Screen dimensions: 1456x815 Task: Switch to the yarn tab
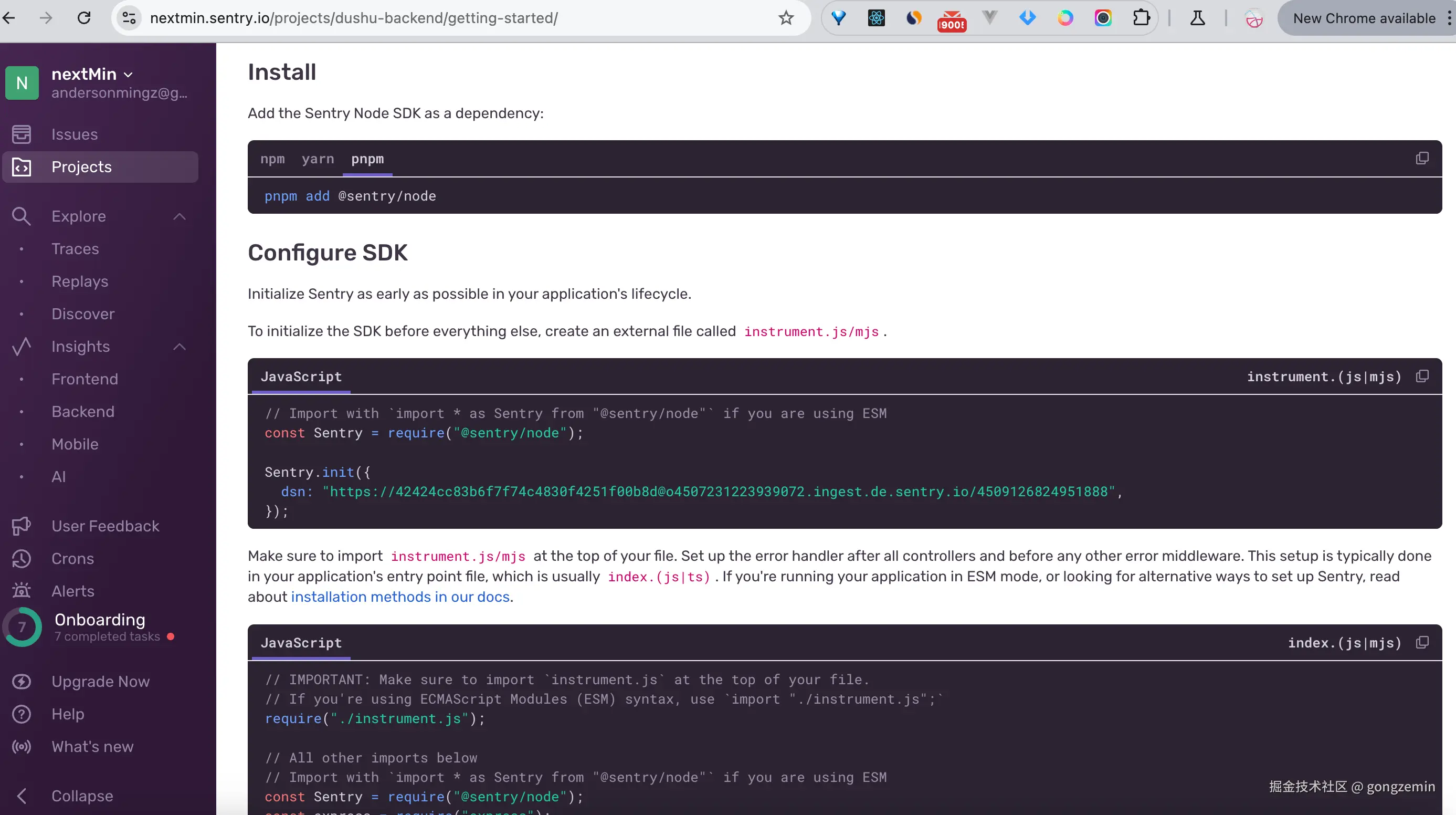[x=318, y=159]
